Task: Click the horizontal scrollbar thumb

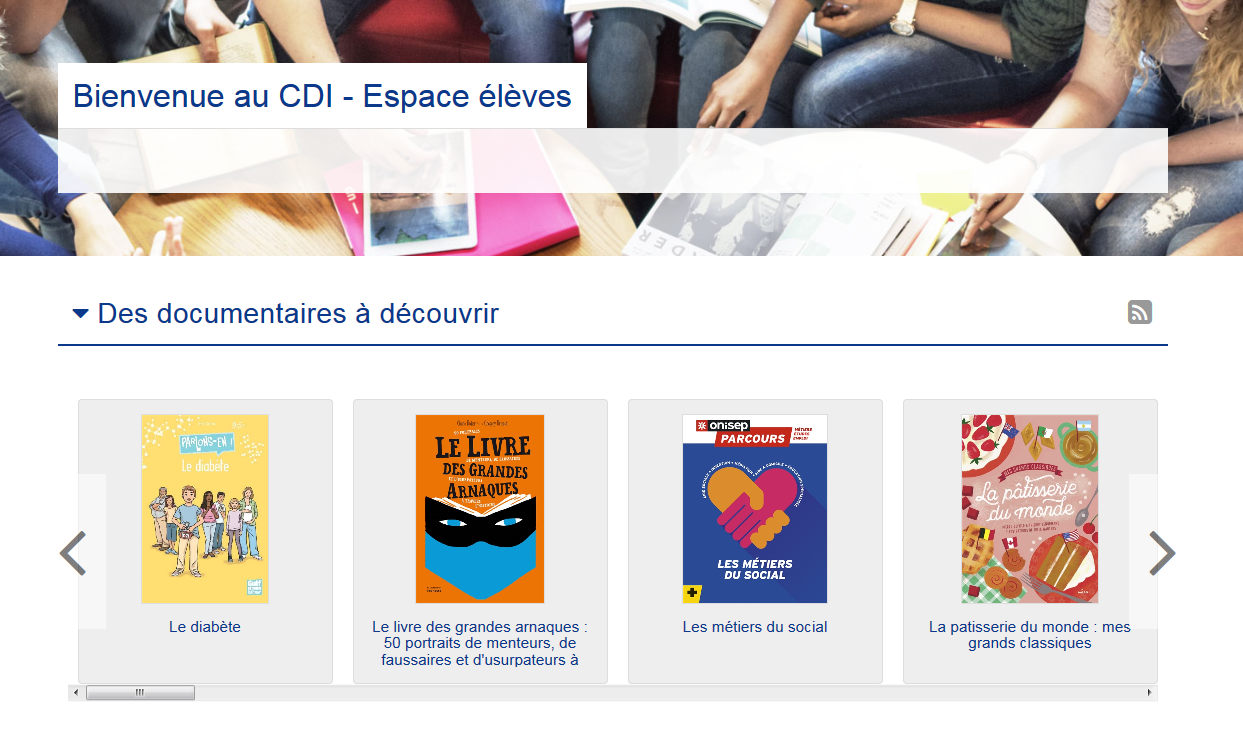Action: tap(140, 692)
